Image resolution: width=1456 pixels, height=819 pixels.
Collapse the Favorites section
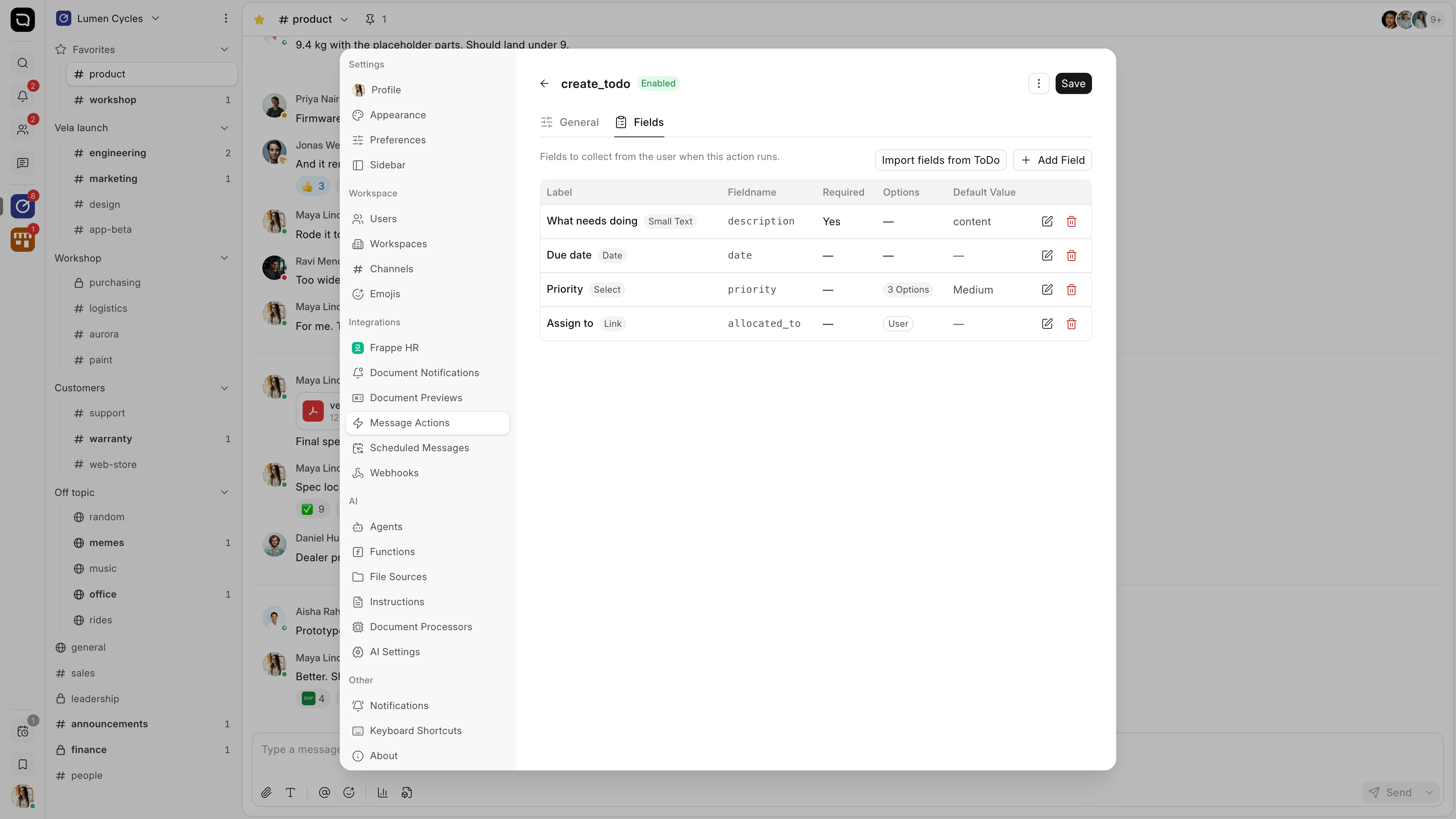224,50
